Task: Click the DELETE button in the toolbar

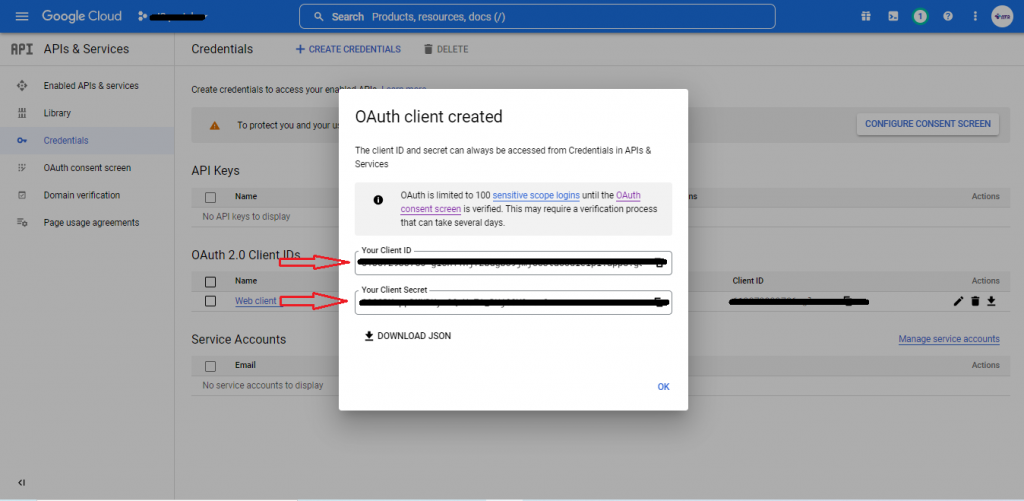Action: pyautogui.click(x=446, y=49)
